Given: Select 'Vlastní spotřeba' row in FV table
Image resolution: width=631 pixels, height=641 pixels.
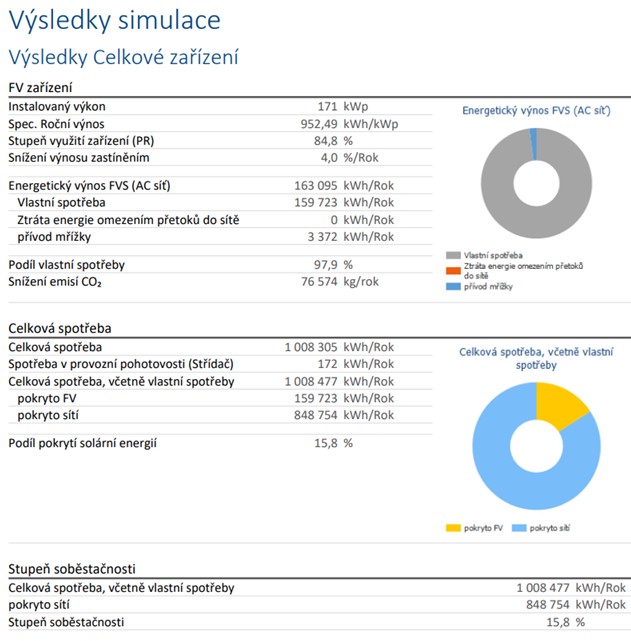Looking at the screenshot, I should point(61,203).
